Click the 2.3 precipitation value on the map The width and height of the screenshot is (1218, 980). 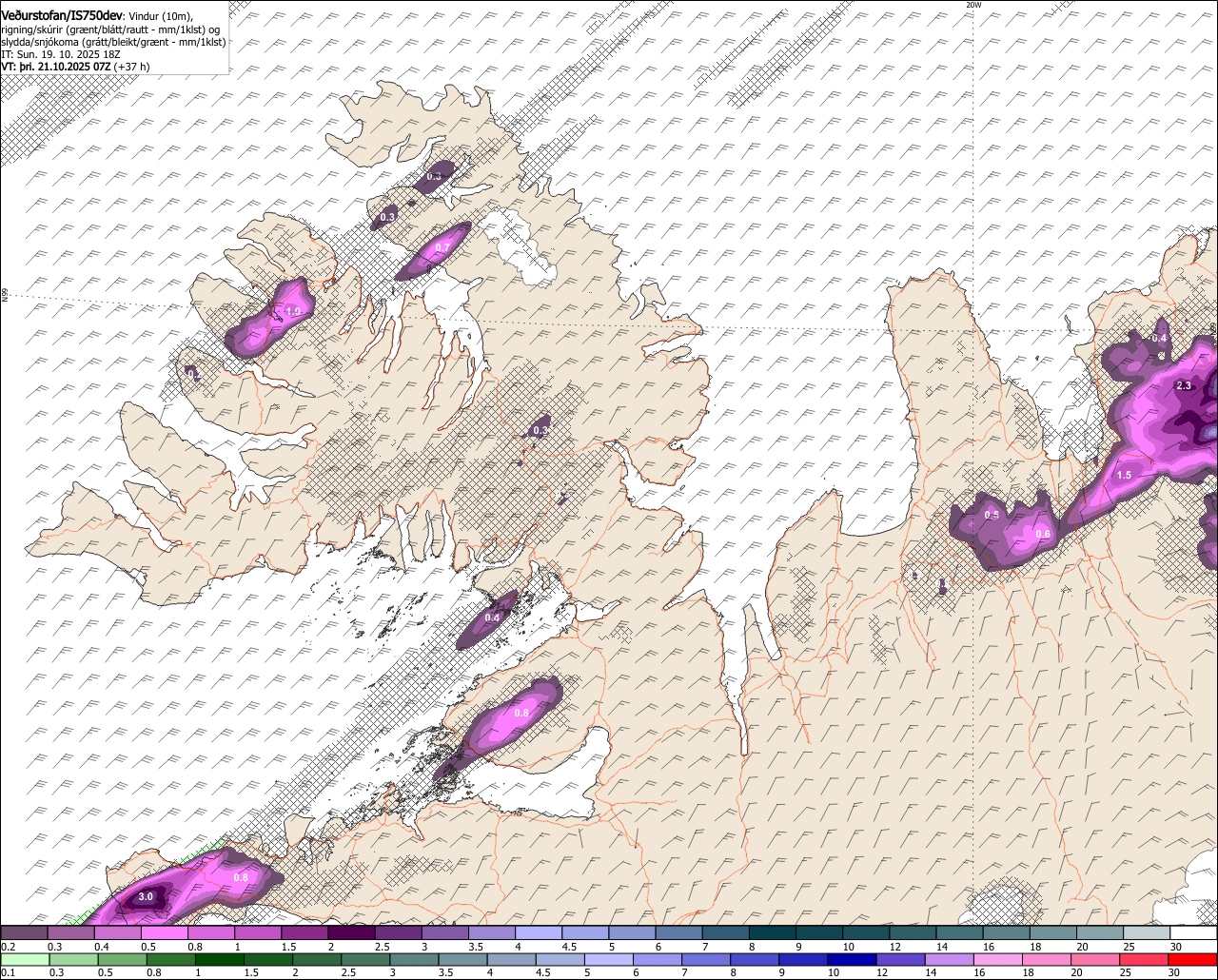[x=1184, y=385]
